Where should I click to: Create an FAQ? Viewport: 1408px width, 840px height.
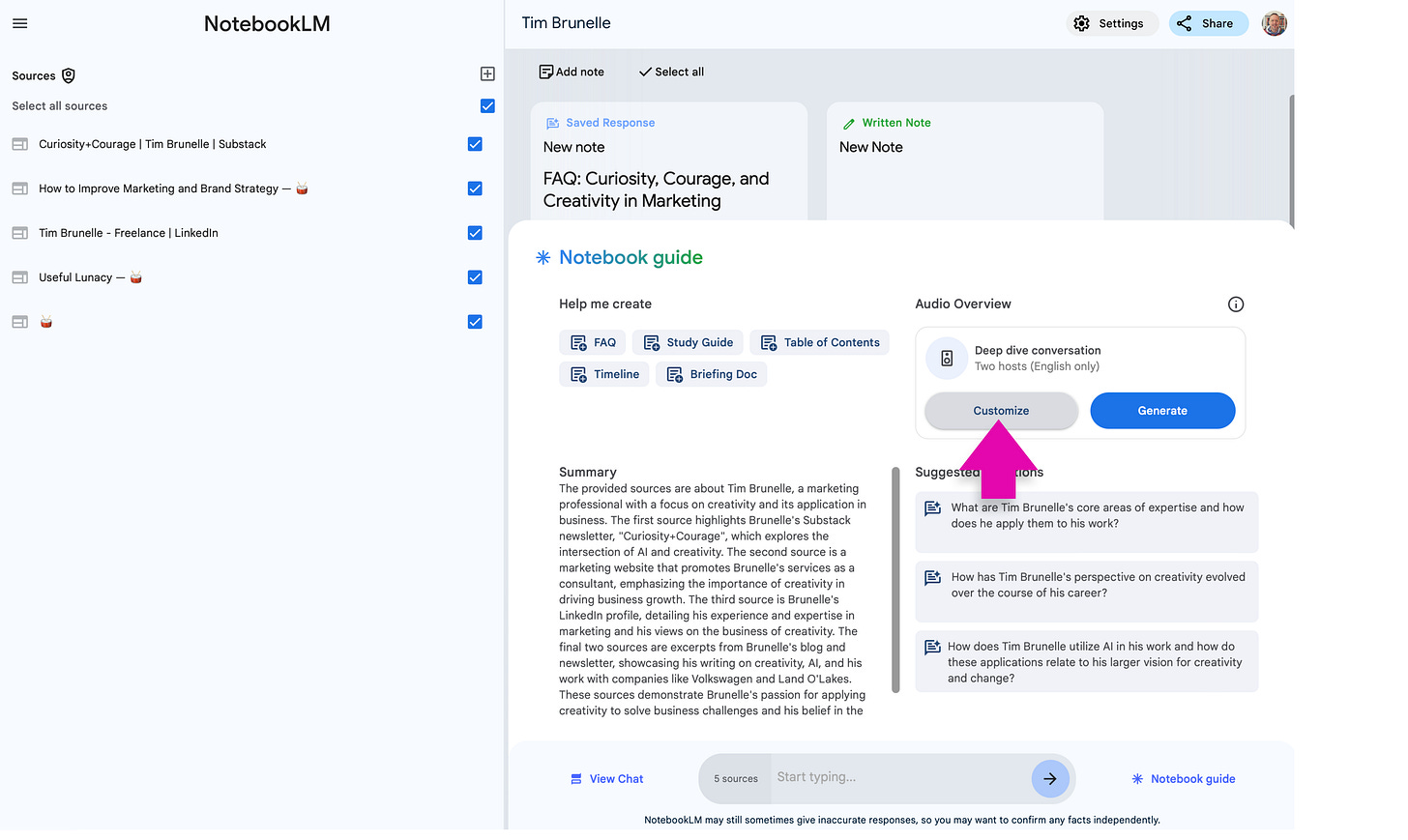click(x=593, y=342)
